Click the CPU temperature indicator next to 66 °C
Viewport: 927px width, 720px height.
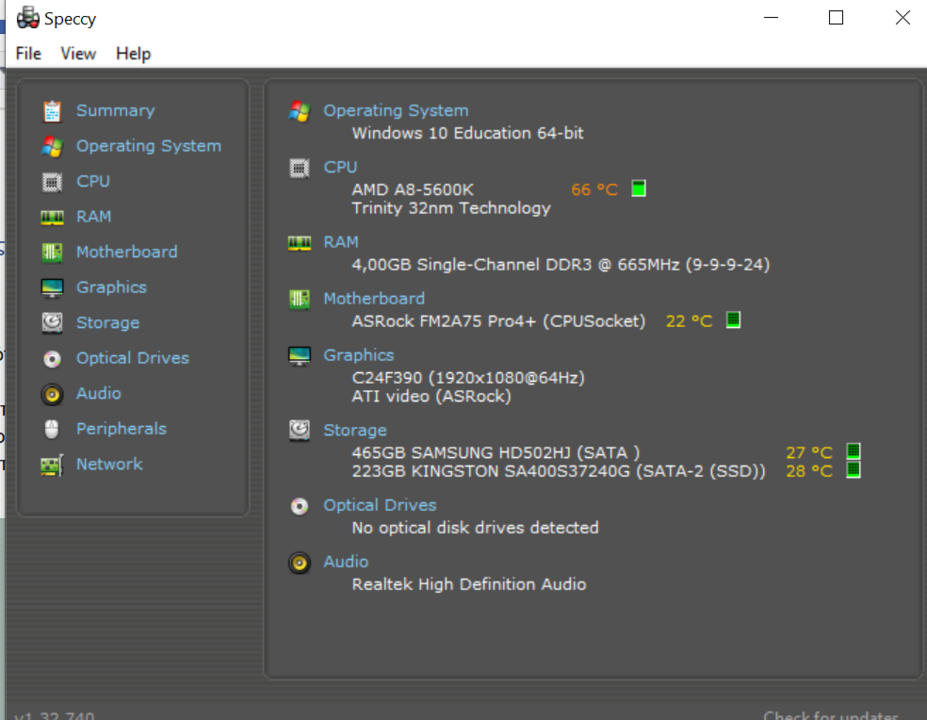pyautogui.click(x=638, y=189)
